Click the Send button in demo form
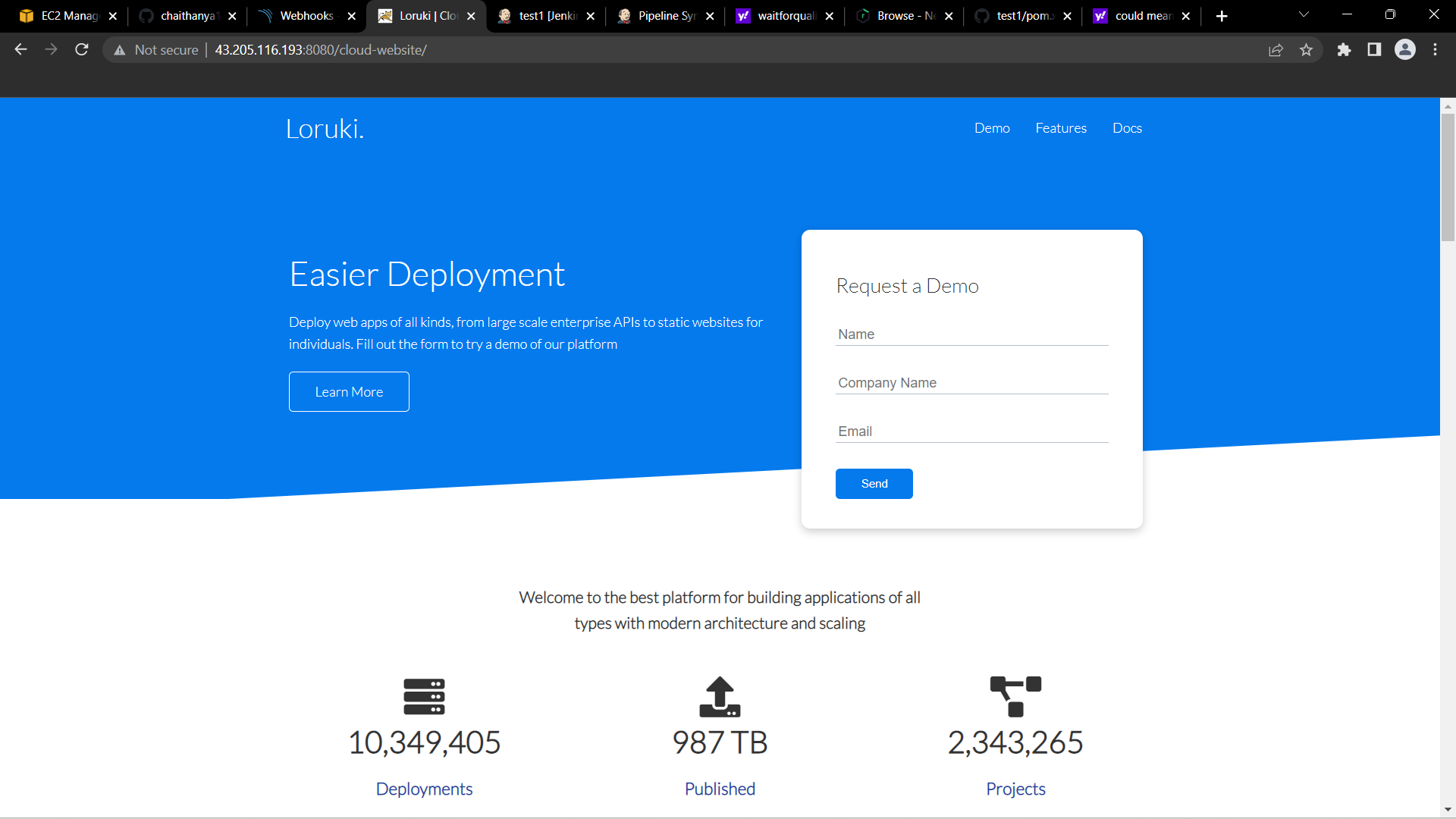1456x819 pixels. tap(874, 484)
